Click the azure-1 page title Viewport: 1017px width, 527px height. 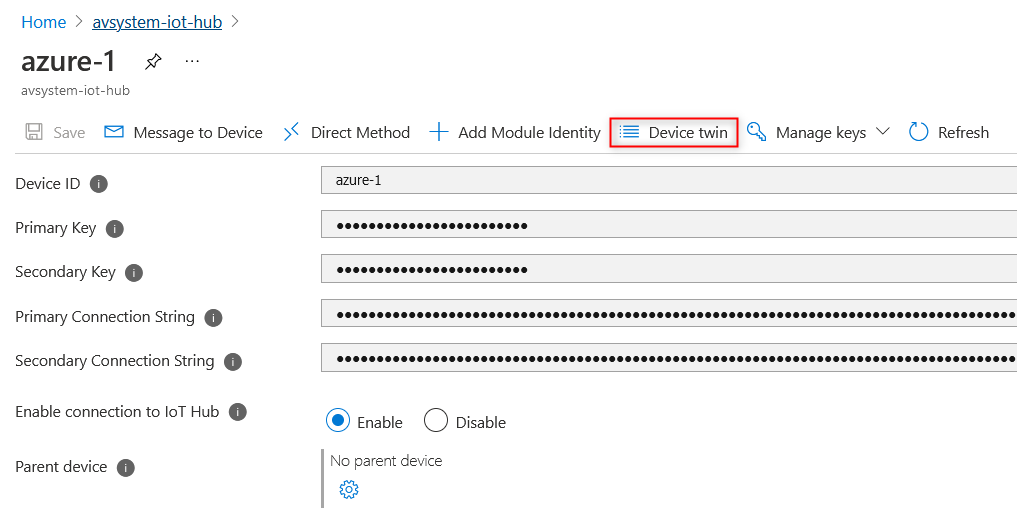68,62
